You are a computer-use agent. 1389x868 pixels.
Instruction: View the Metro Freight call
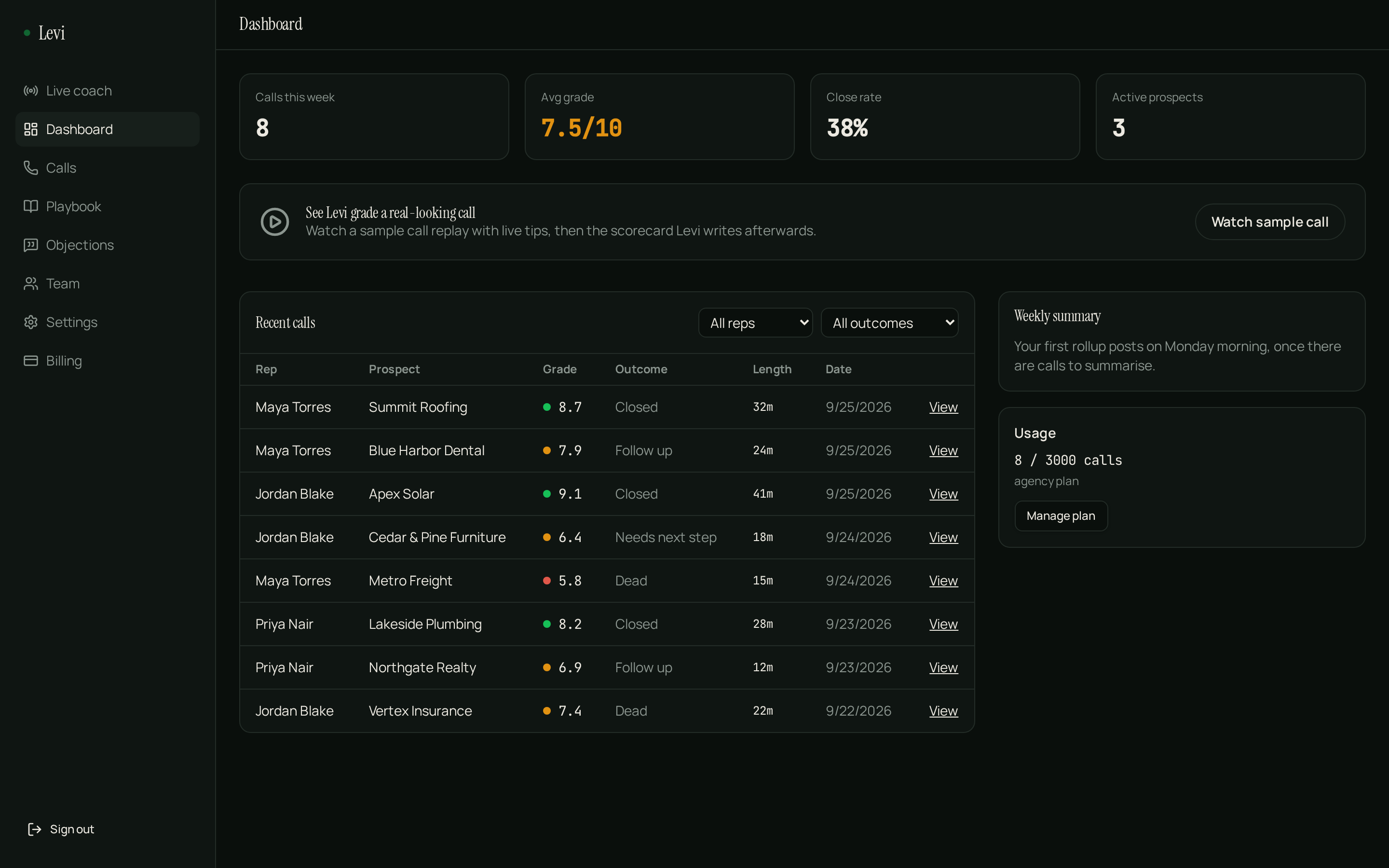click(x=943, y=581)
